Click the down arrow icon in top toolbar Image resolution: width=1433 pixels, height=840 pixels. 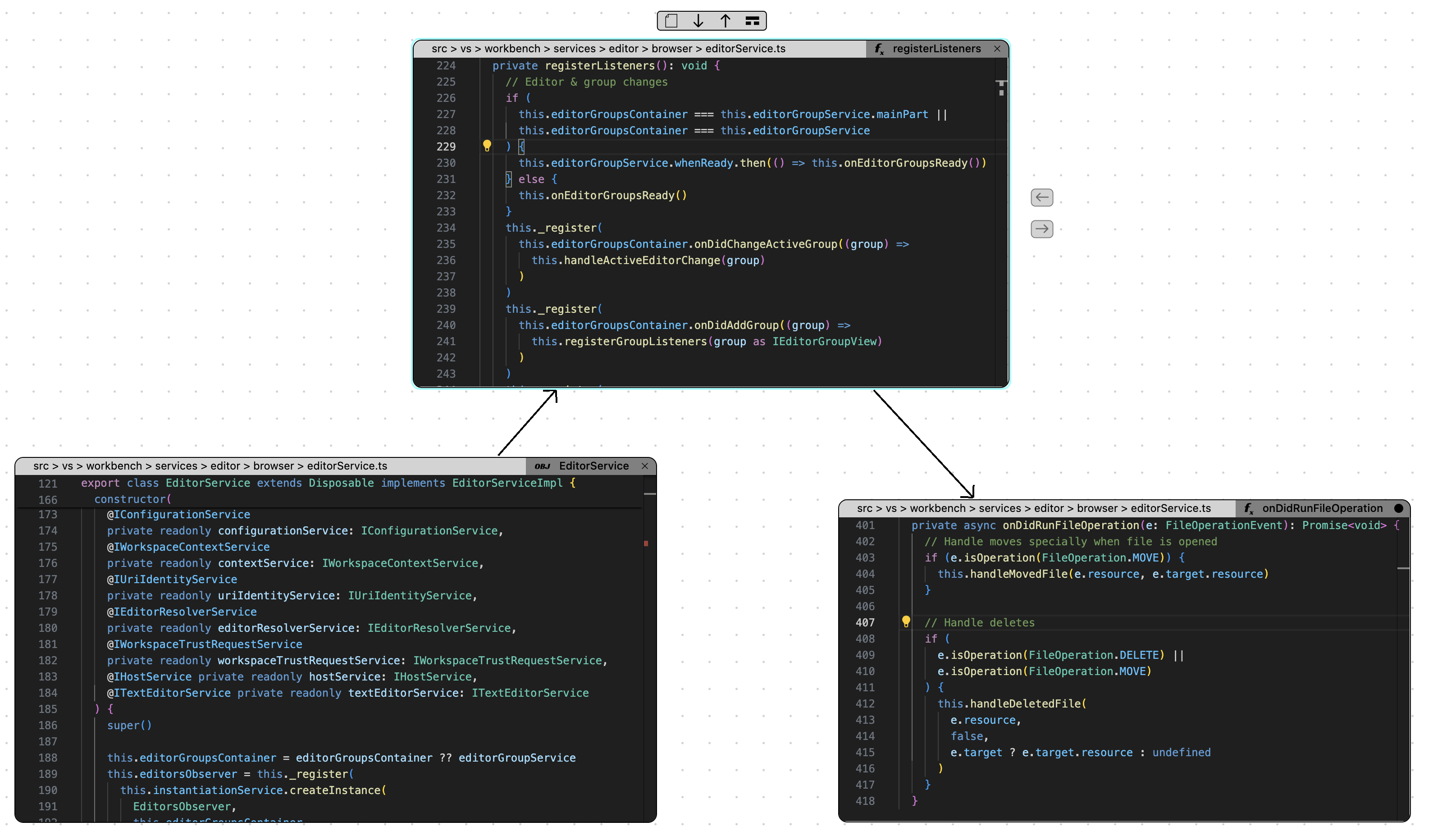(x=698, y=21)
